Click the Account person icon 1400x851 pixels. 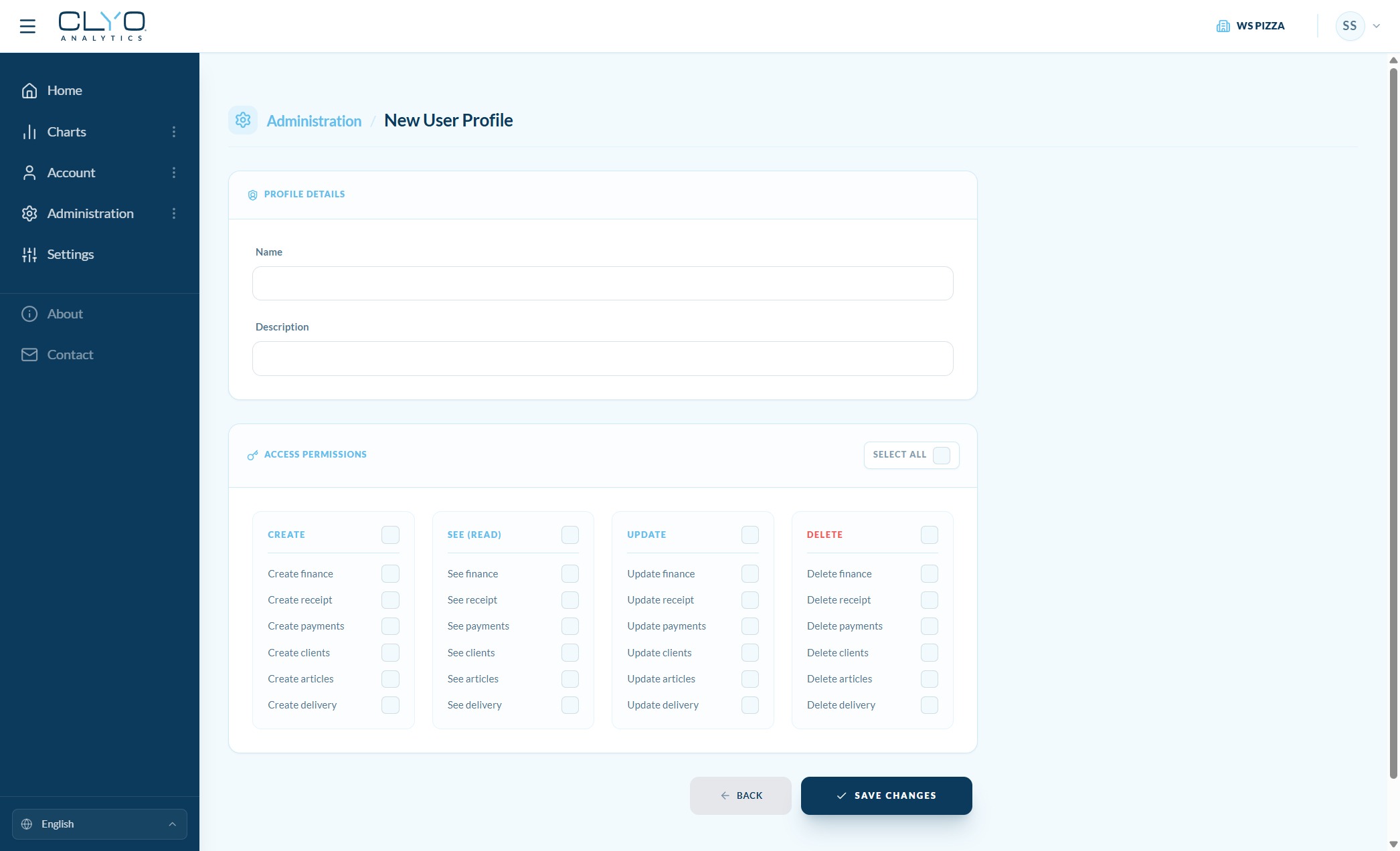29,173
